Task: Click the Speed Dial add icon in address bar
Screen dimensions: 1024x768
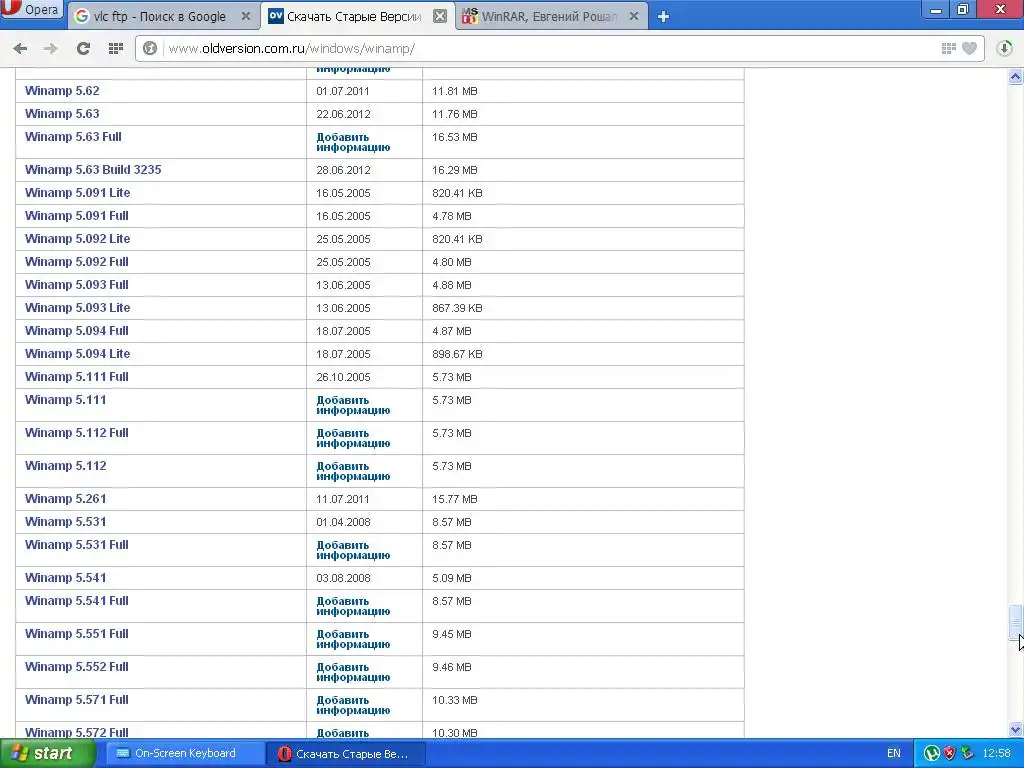Action: coord(949,48)
